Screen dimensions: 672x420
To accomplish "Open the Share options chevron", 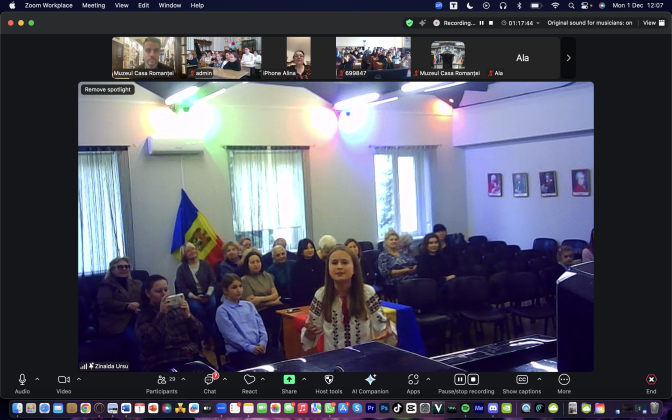I will pos(304,379).
